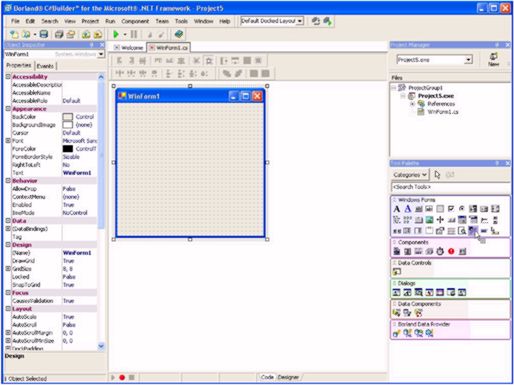Switch to the Welcome tab
The height and width of the screenshot is (385, 514).
(129, 48)
